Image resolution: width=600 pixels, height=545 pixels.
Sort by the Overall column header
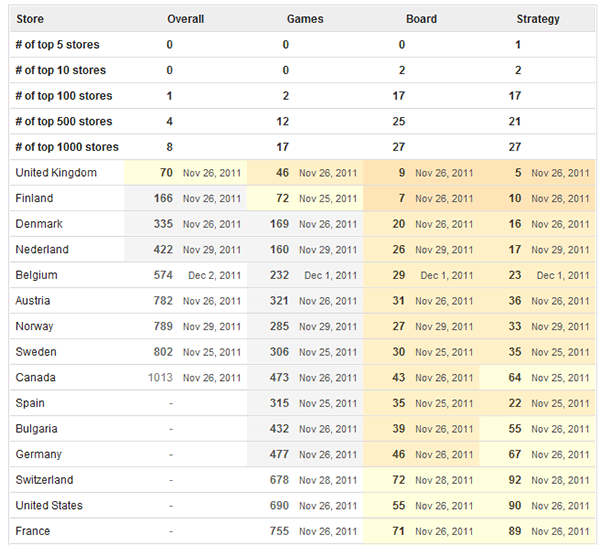[186, 19]
